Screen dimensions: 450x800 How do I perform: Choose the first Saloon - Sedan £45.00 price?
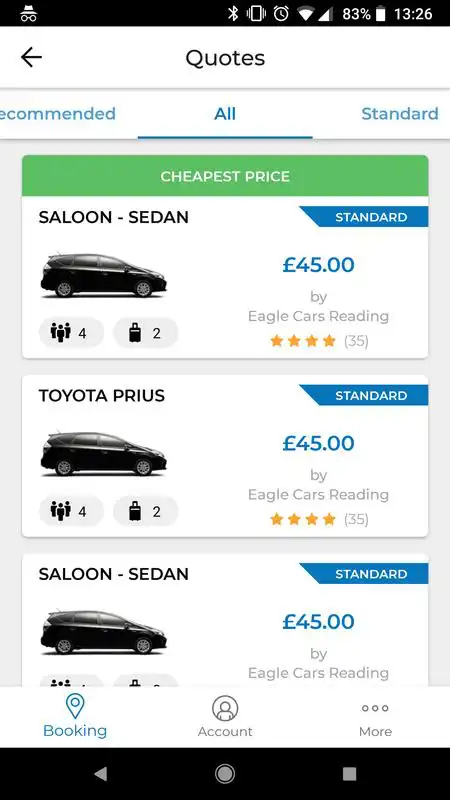point(318,264)
